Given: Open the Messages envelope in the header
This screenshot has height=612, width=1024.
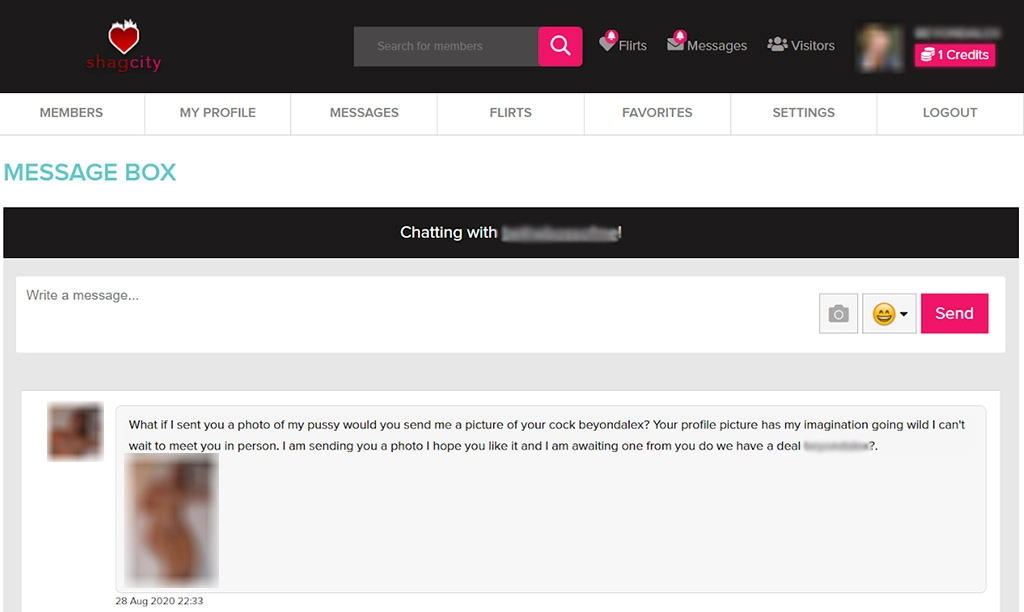Looking at the screenshot, I should pos(707,45).
